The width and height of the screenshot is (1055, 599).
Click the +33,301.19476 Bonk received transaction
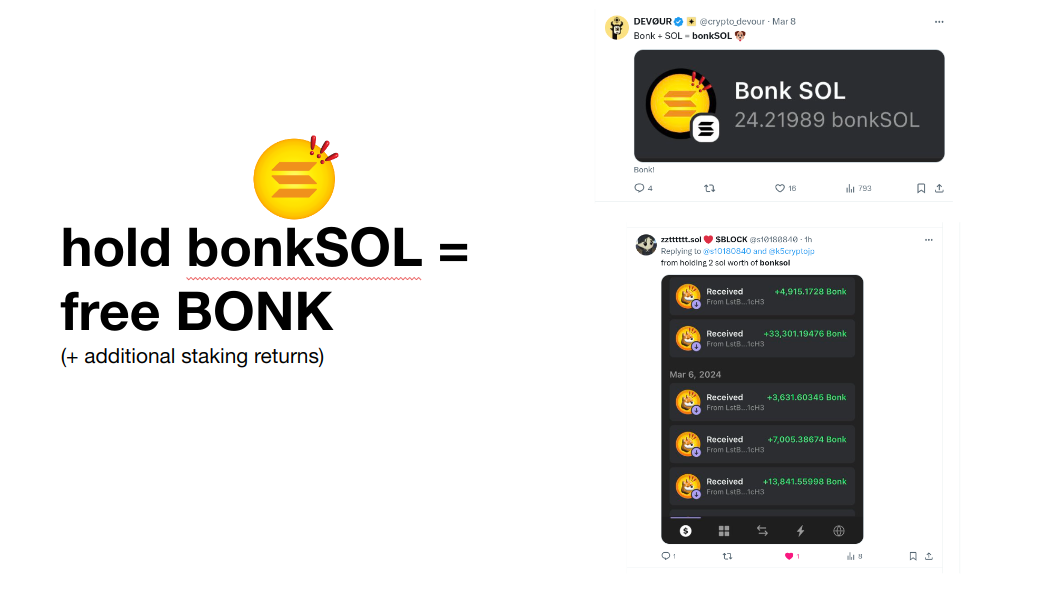point(762,339)
